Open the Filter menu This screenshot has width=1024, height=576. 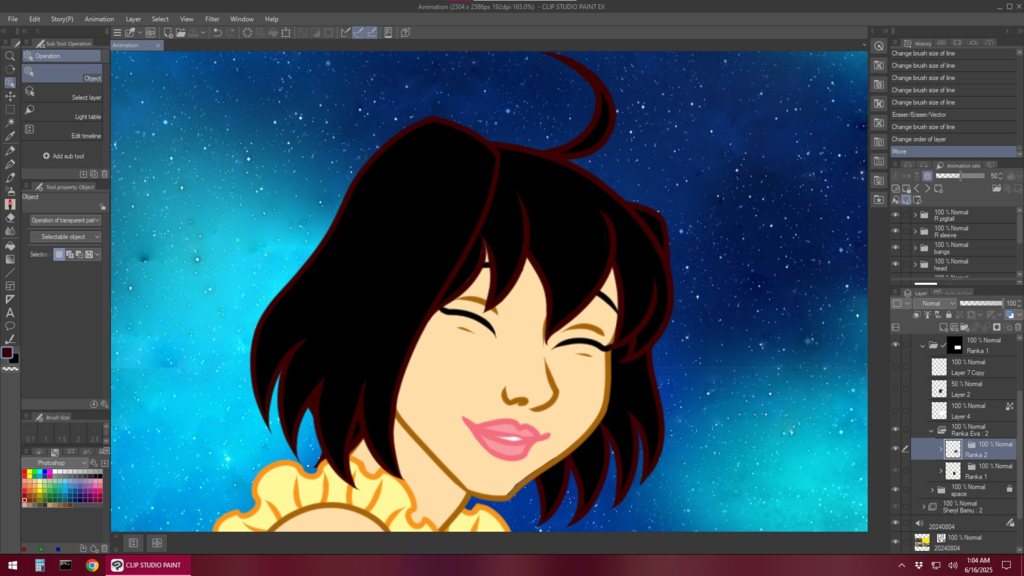click(212, 19)
